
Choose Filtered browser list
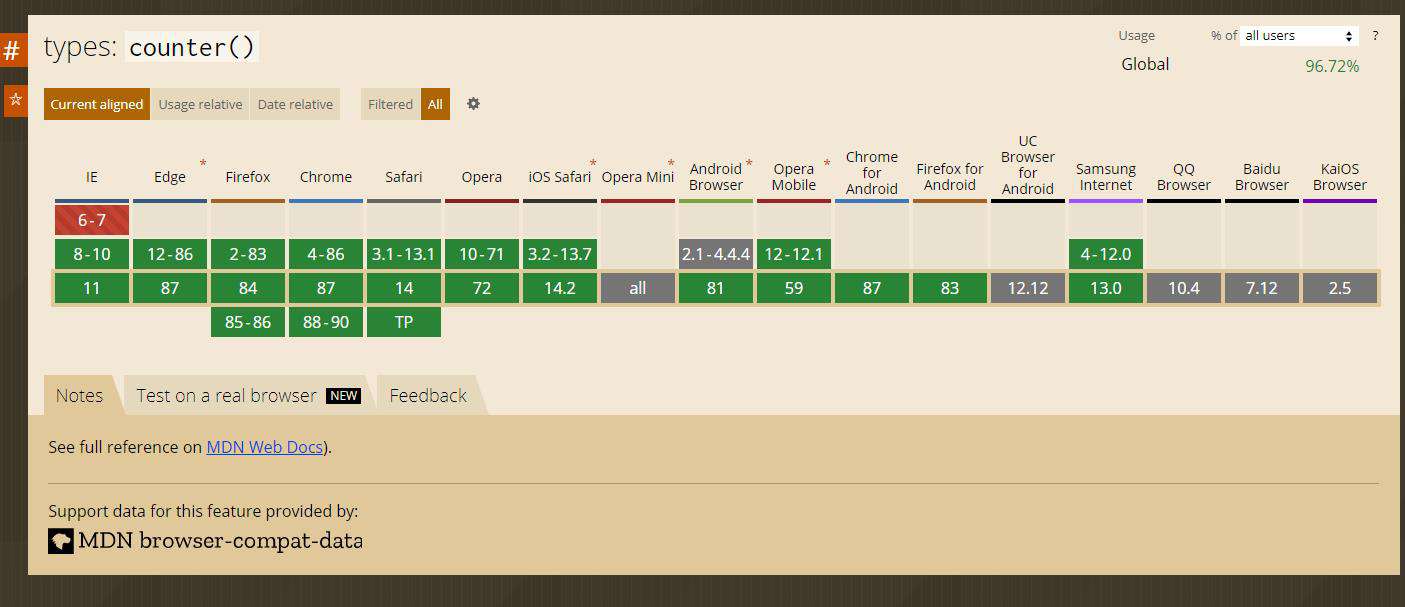[x=390, y=104]
